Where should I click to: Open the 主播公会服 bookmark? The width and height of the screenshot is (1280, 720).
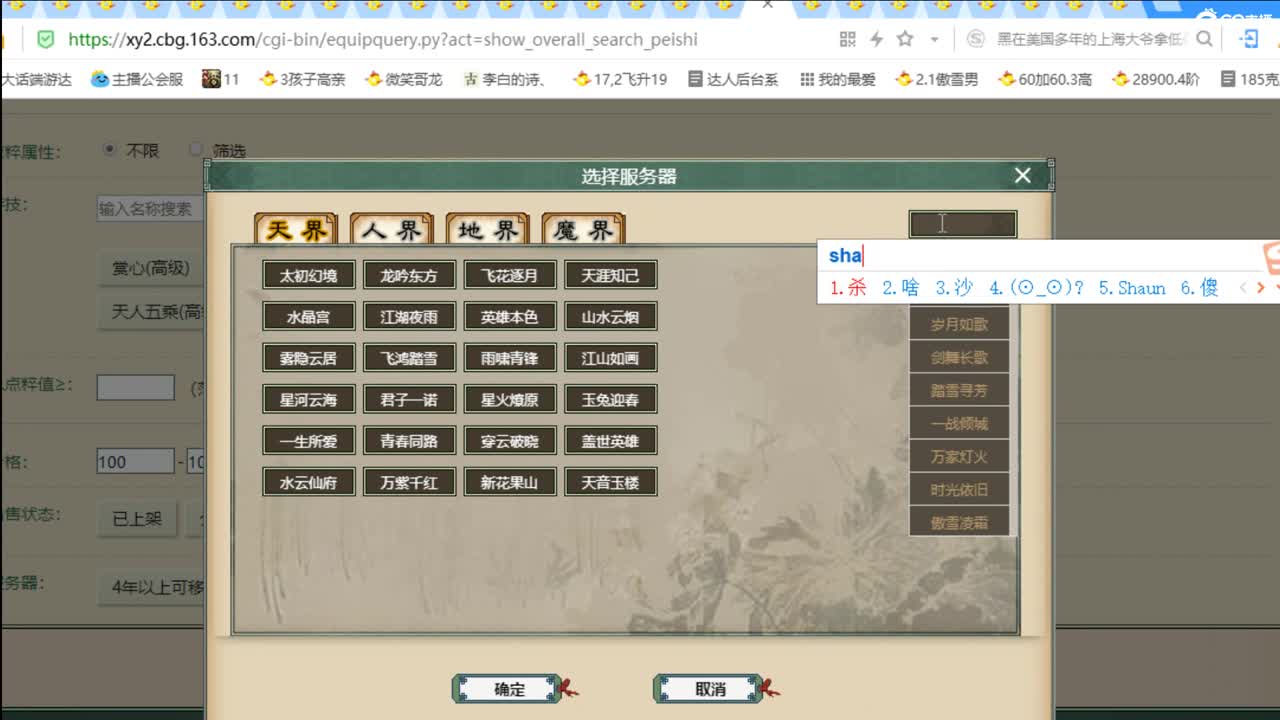tap(137, 79)
